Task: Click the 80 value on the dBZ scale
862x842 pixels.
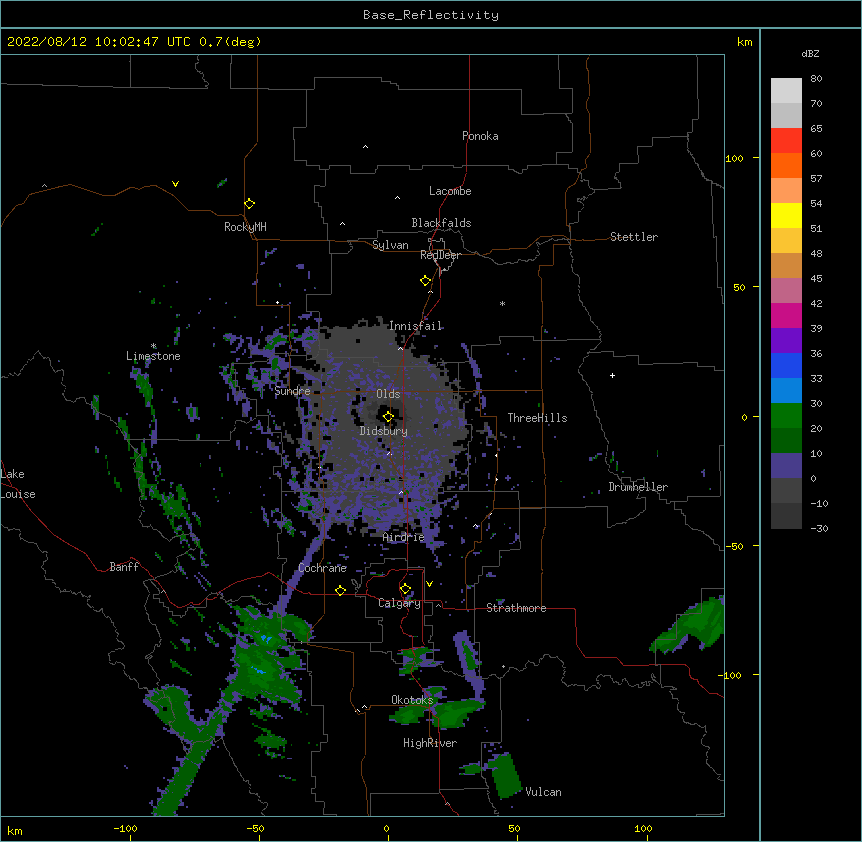Action: (816, 79)
